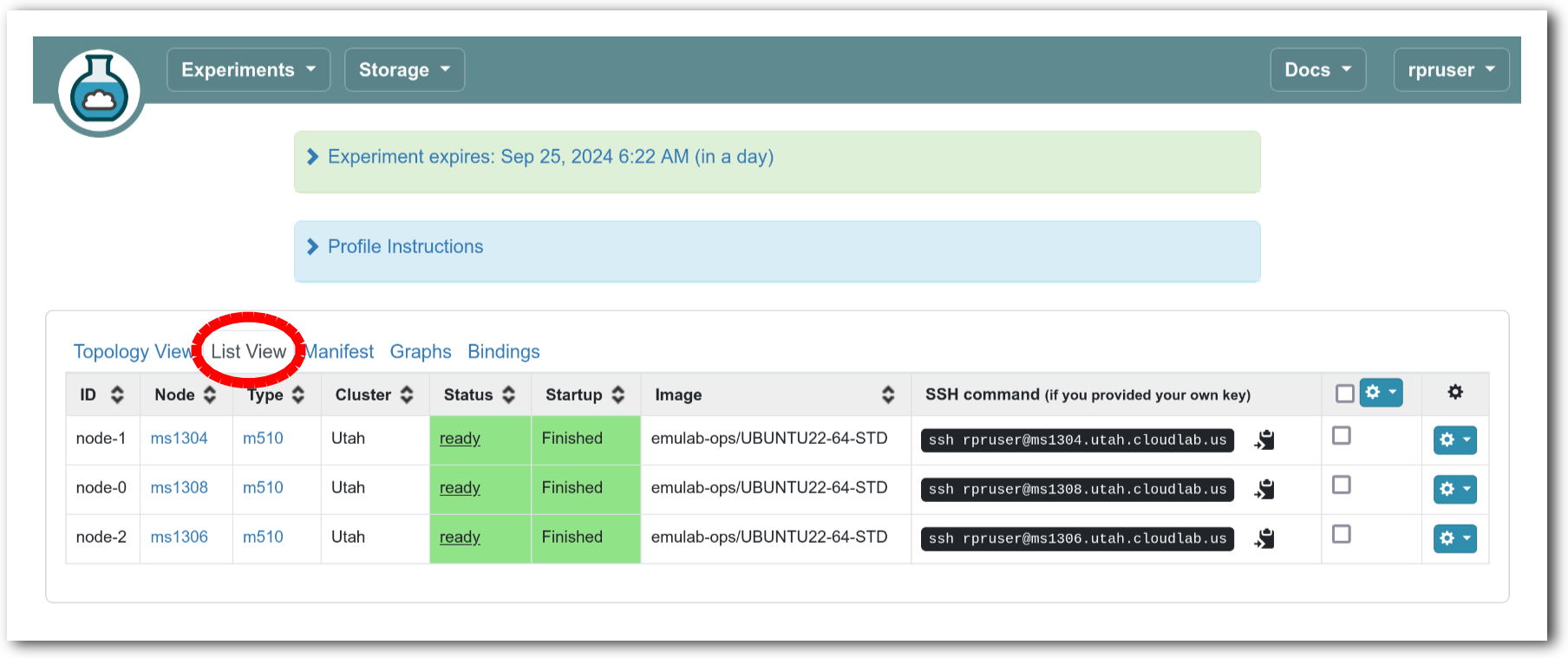Check the checkbox for node-2 row

[x=1342, y=534]
